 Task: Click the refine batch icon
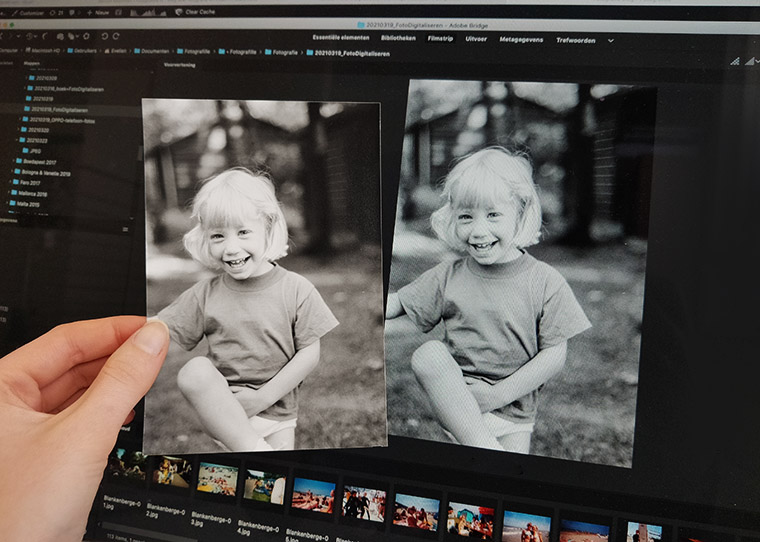(73, 36)
